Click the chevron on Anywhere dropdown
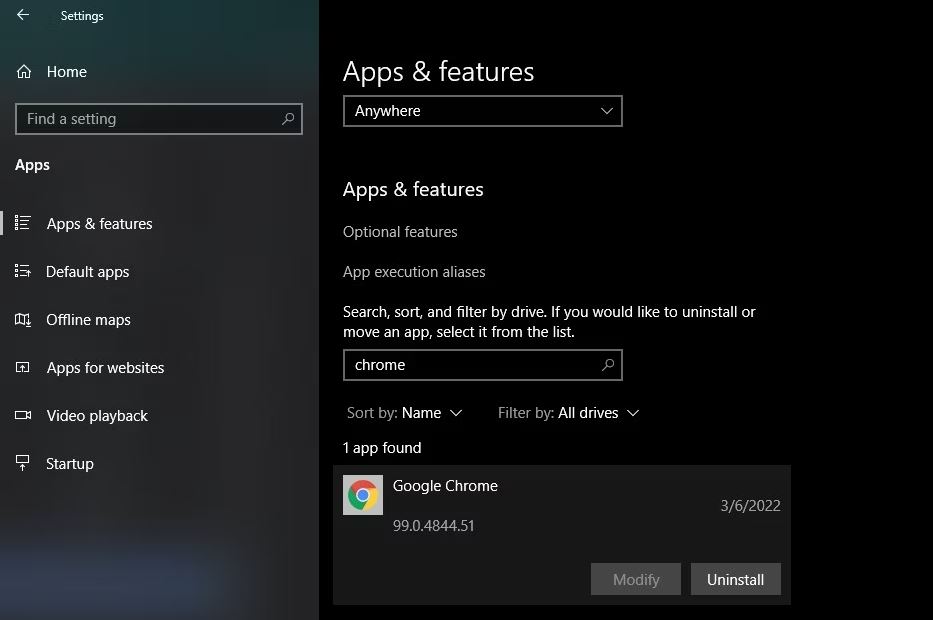The image size is (933, 620). click(607, 111)
